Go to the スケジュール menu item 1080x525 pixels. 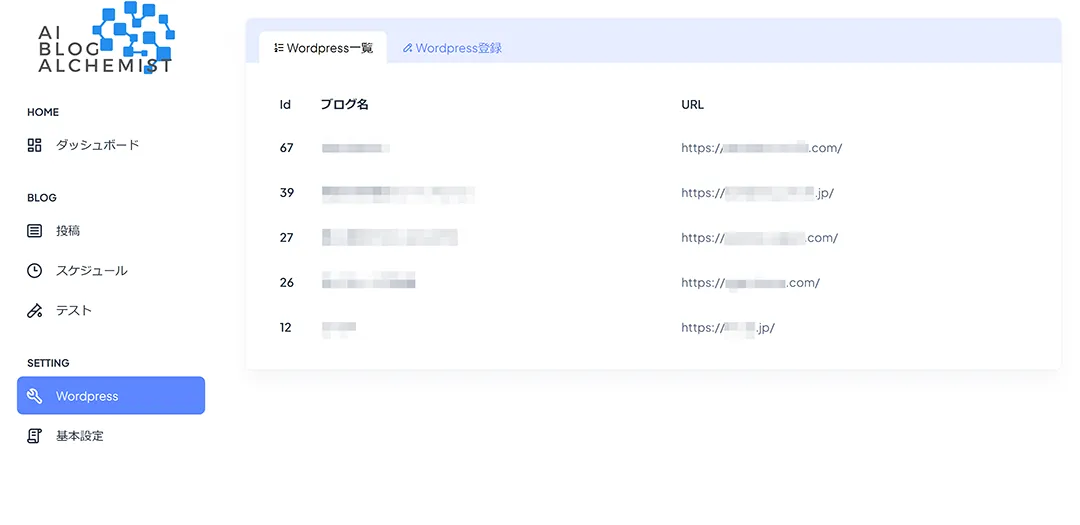(x=91, y=271)
